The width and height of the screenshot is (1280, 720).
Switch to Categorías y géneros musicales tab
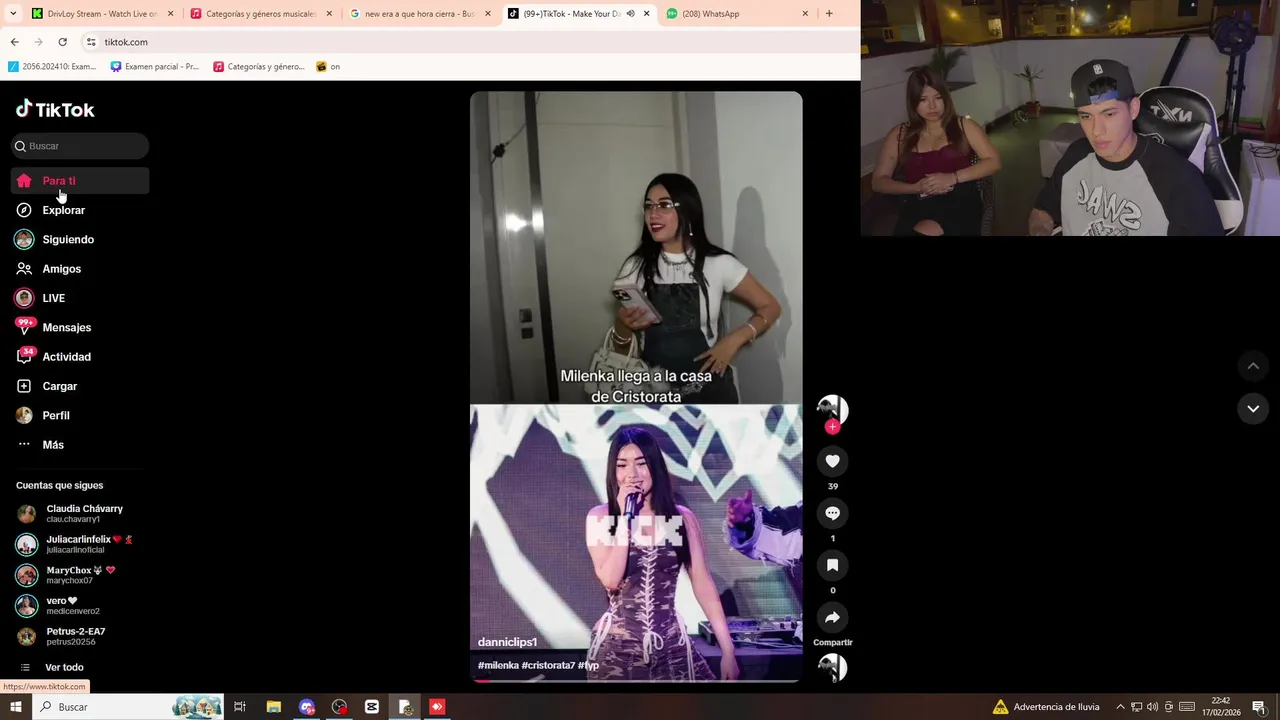pyautogui.click(x=260, y=14)
